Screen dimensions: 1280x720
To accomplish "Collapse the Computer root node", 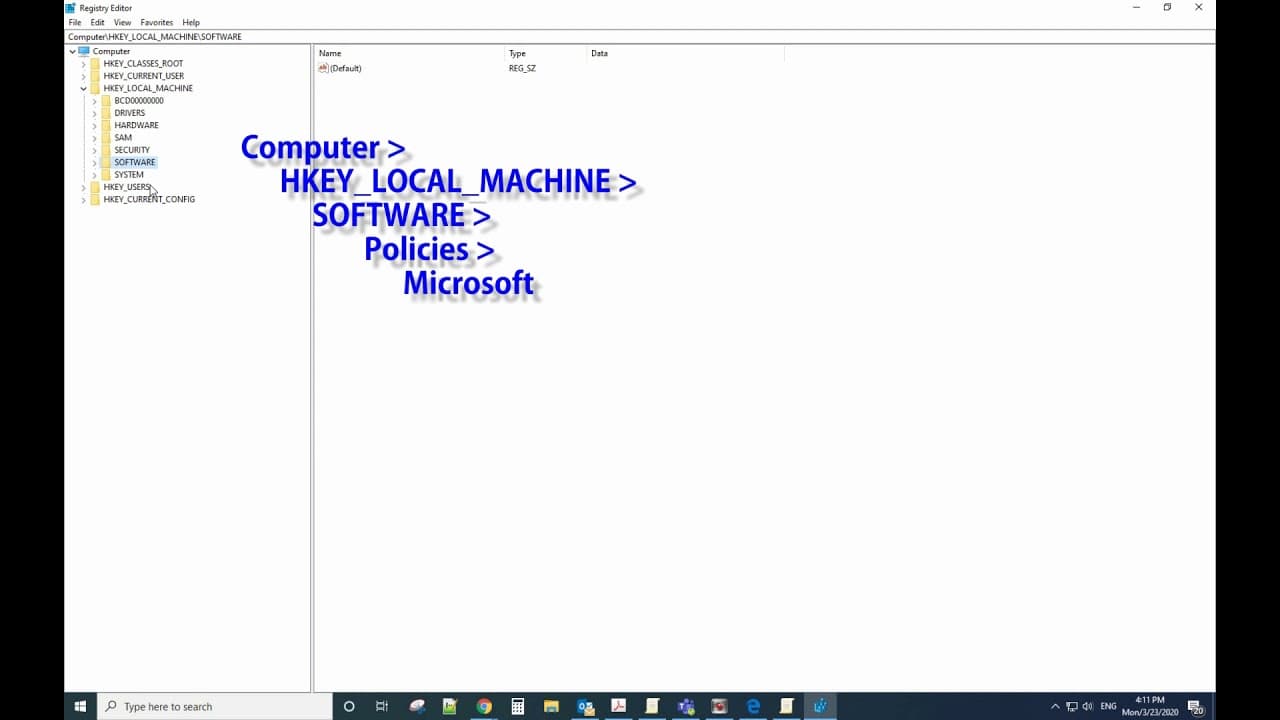I will coord(72,51).
